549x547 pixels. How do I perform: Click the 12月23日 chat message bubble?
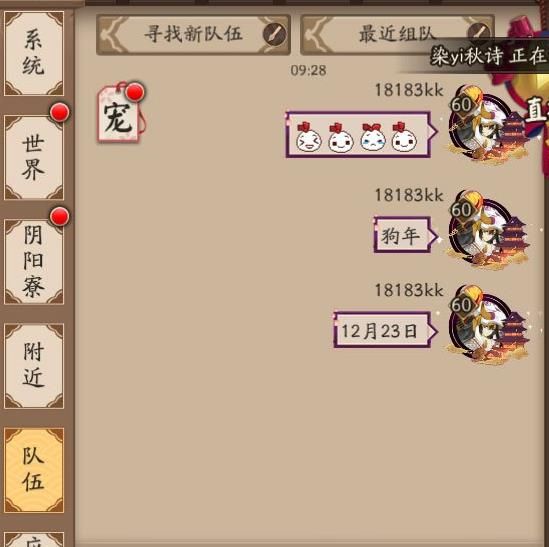[x=385, y=330]
